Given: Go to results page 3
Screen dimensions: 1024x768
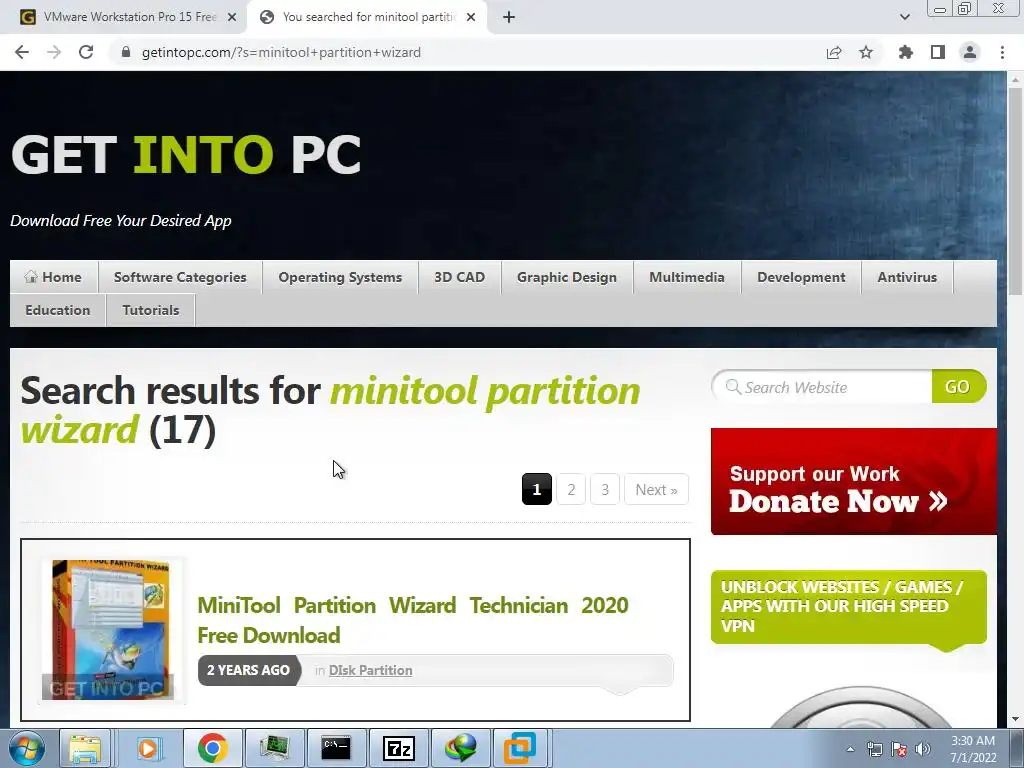Looking at the screenshot, I should click(x=605, y=489).
